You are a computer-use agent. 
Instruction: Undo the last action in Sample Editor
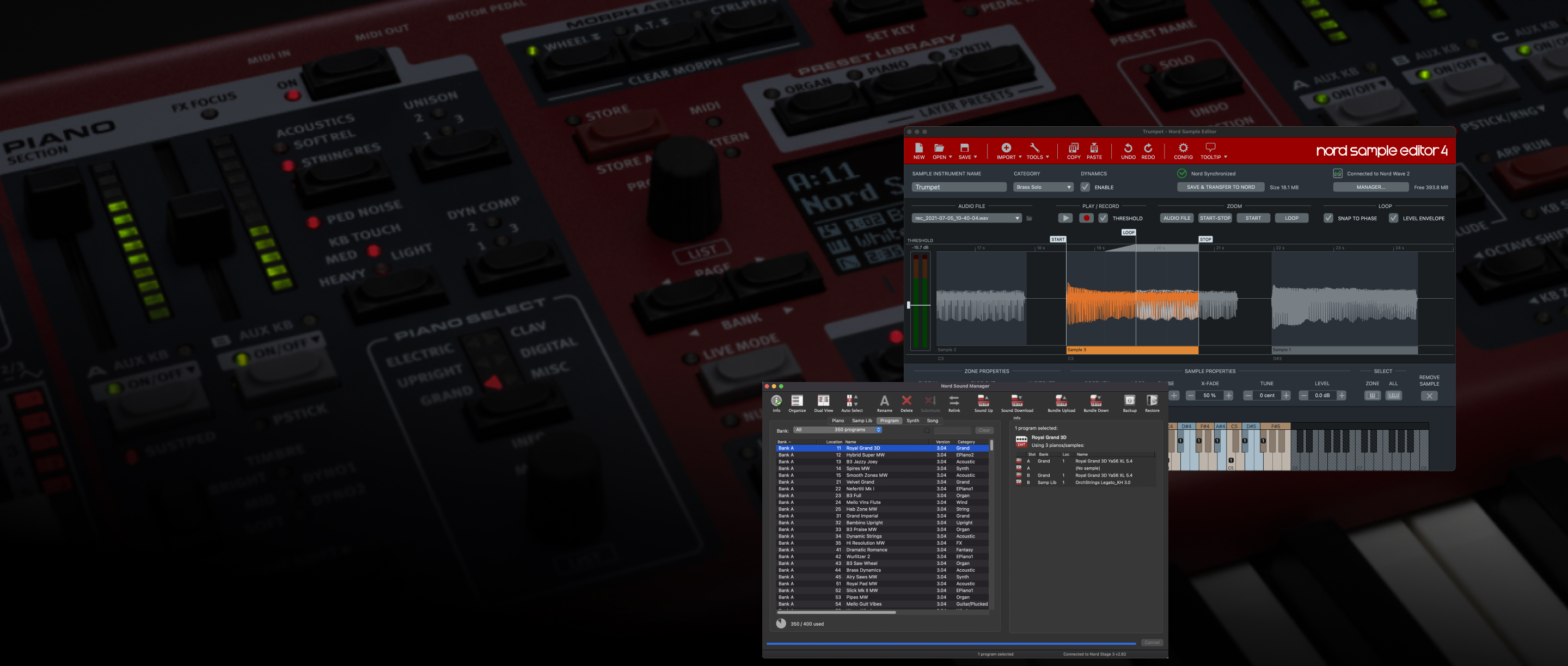tap(1128, 151)
